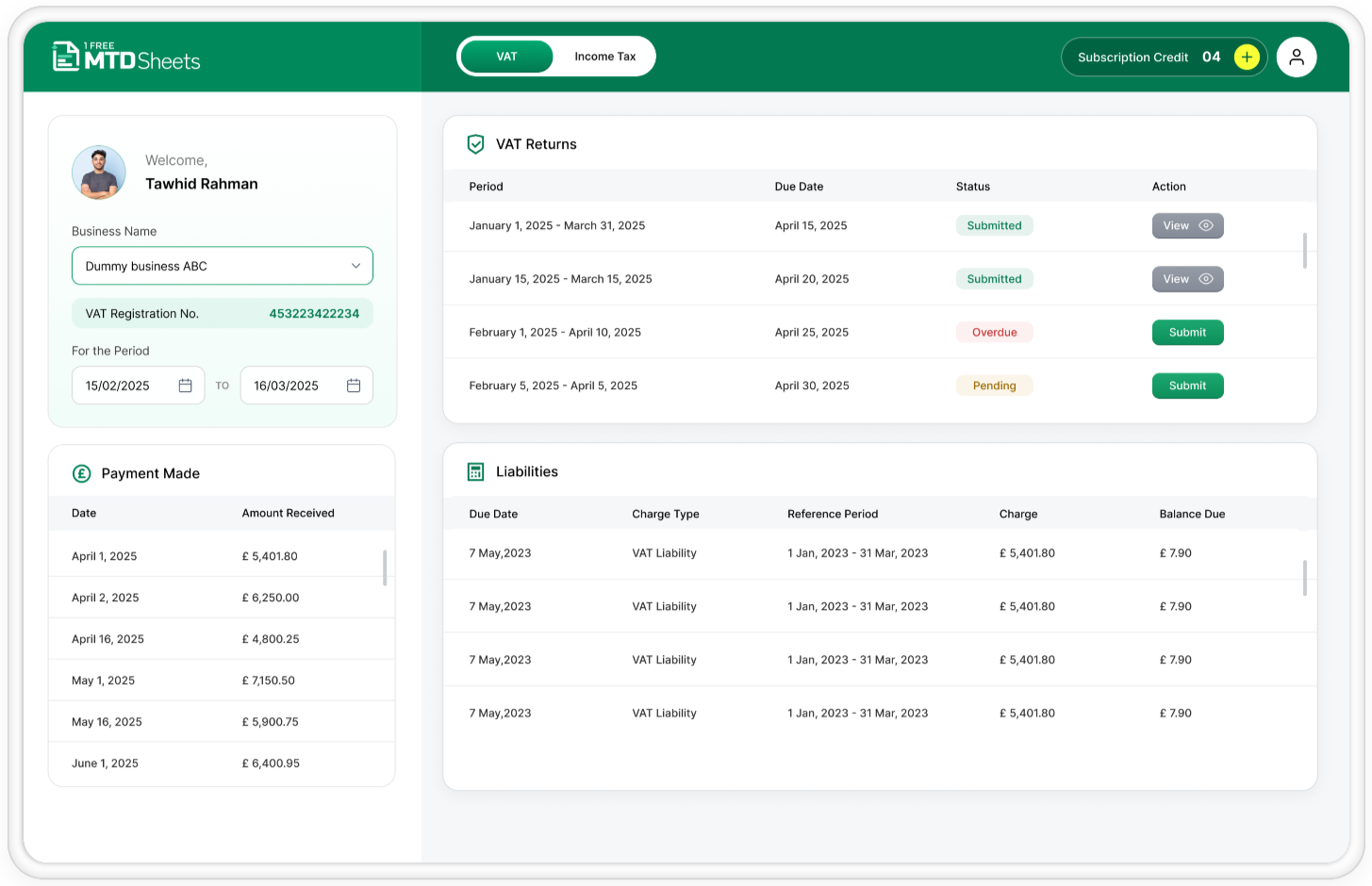This screenshot has height=886, width=1372.
Task: Click the Payment Made pound icon
Action: click(x=82, y=473)
